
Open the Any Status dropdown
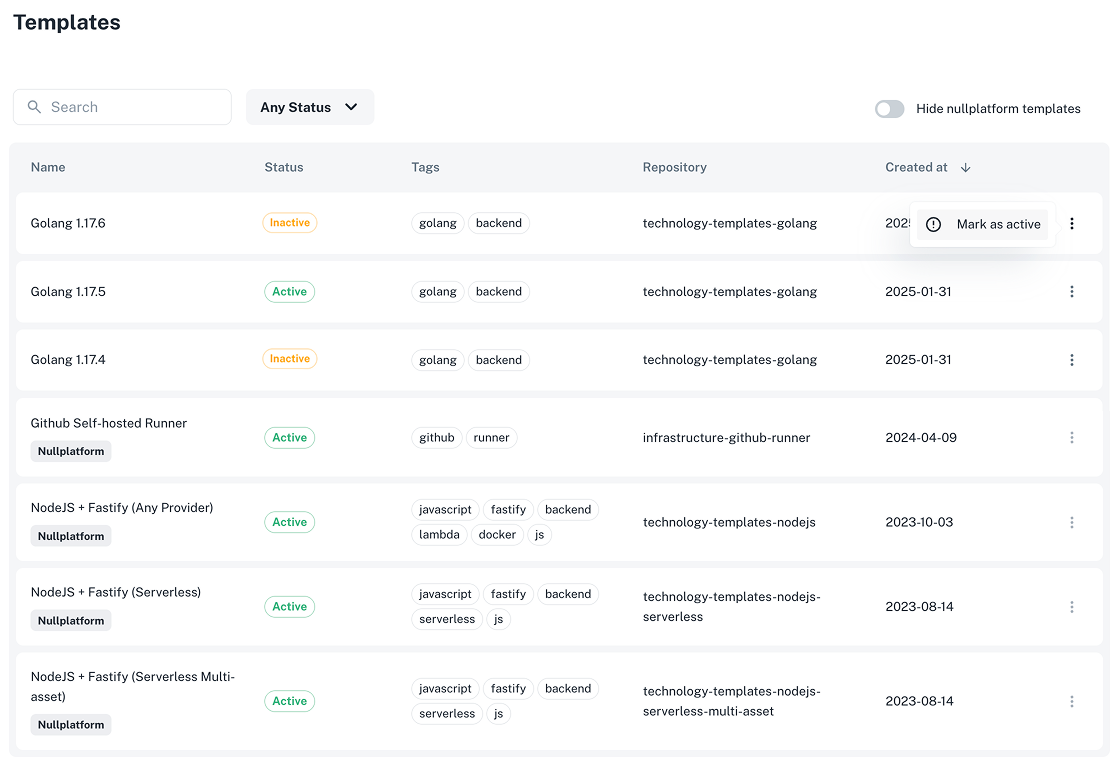pos(309,107)
